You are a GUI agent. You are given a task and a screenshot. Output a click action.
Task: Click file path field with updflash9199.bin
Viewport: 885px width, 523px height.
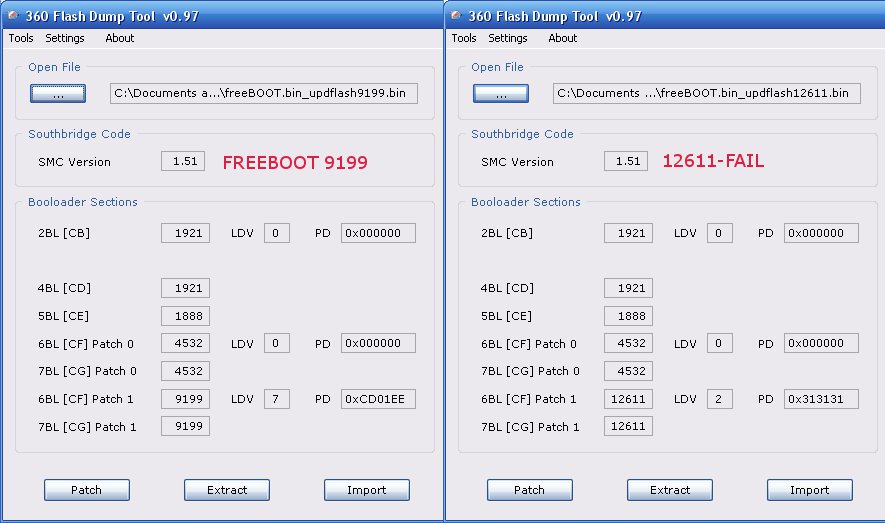(x=264, y=93)
